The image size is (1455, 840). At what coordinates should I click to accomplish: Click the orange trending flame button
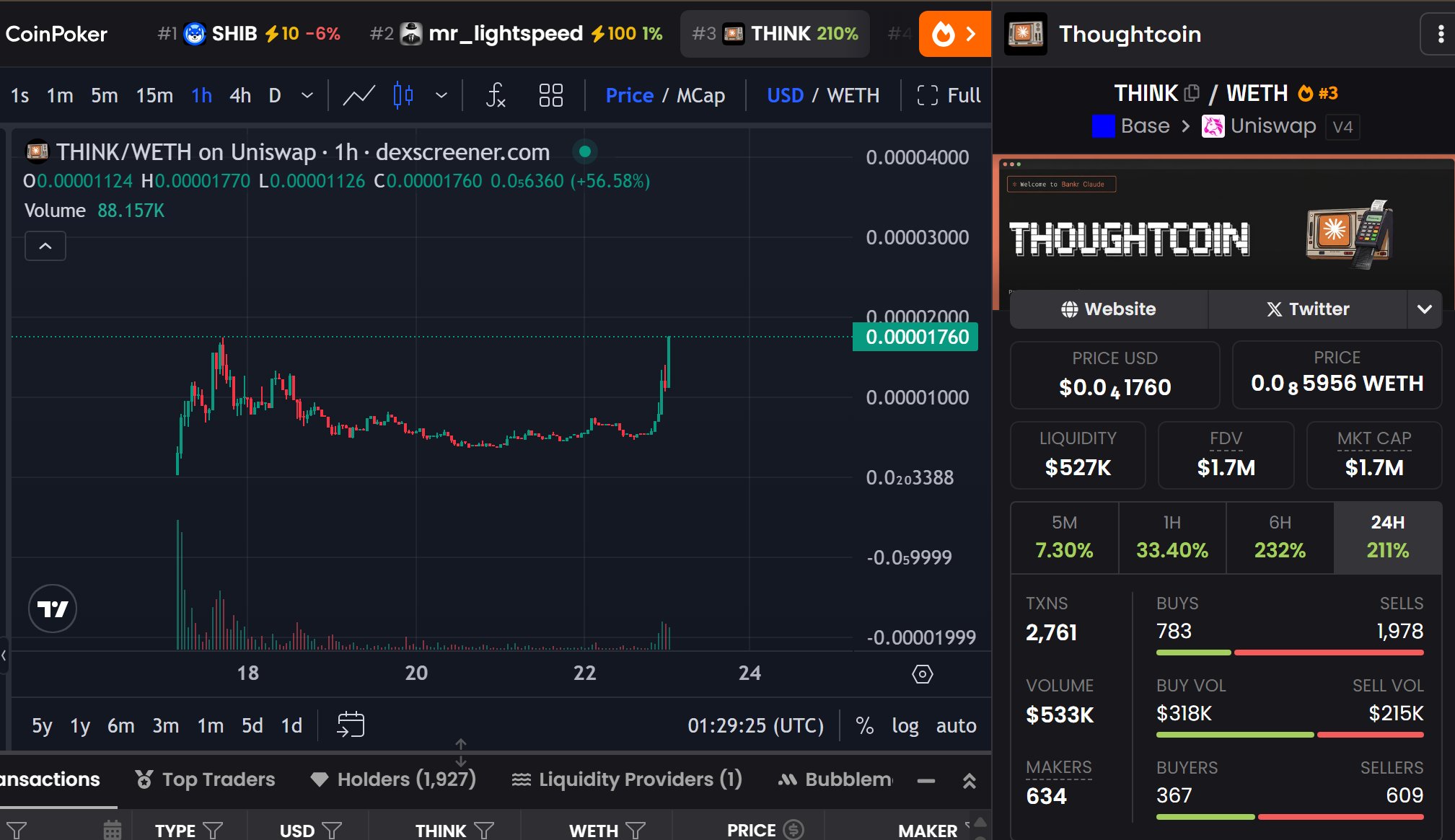(x=954, y=34)
